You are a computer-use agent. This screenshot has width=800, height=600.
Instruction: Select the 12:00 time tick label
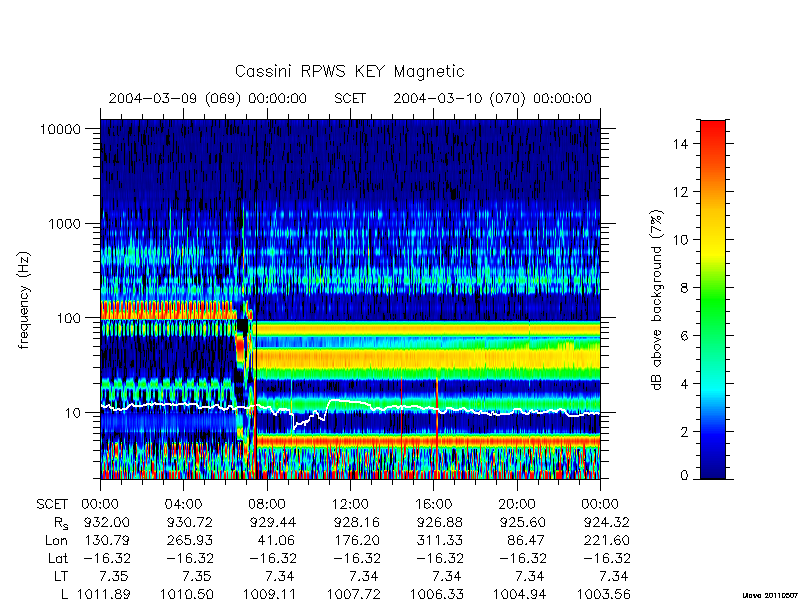(350, 505)
